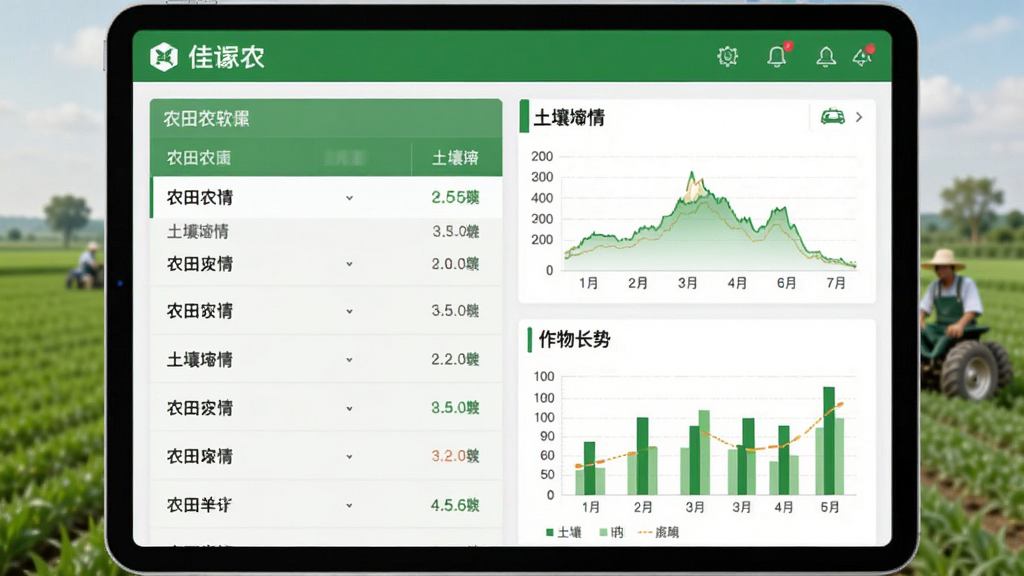
Task: Click the green '2.55' value
Action: [455, 197]
